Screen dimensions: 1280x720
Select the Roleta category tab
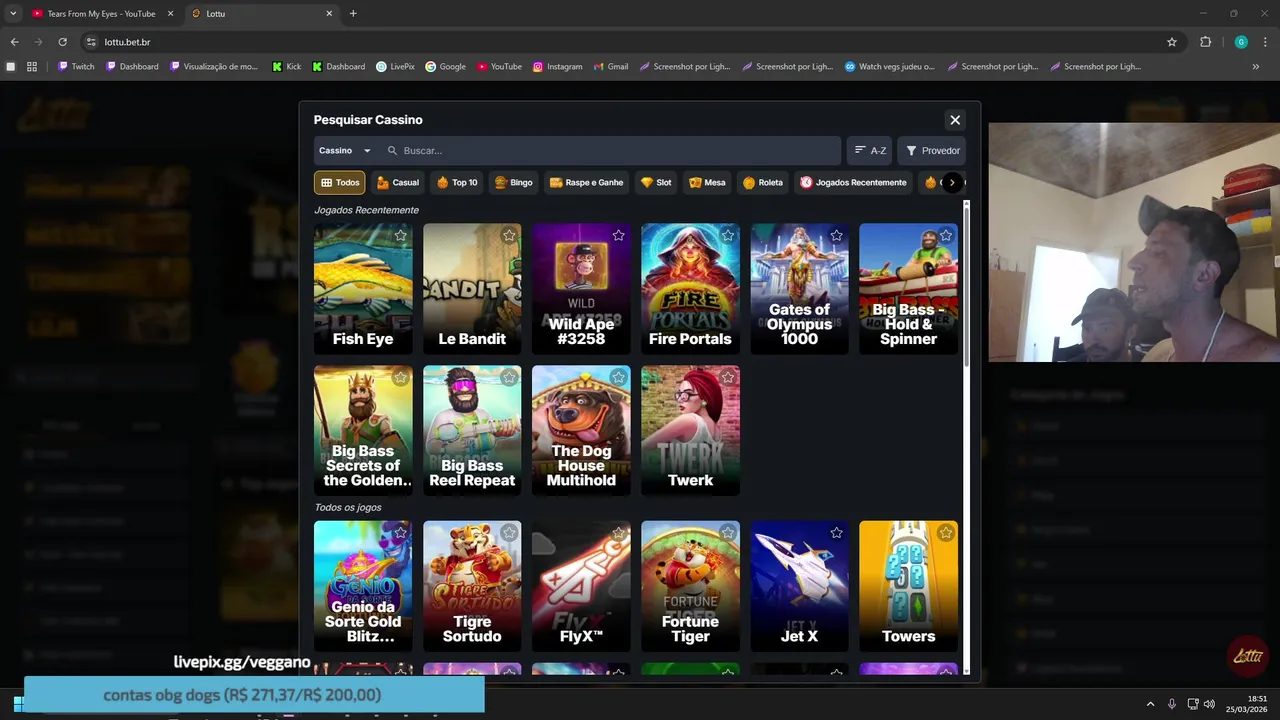[763, 183]
